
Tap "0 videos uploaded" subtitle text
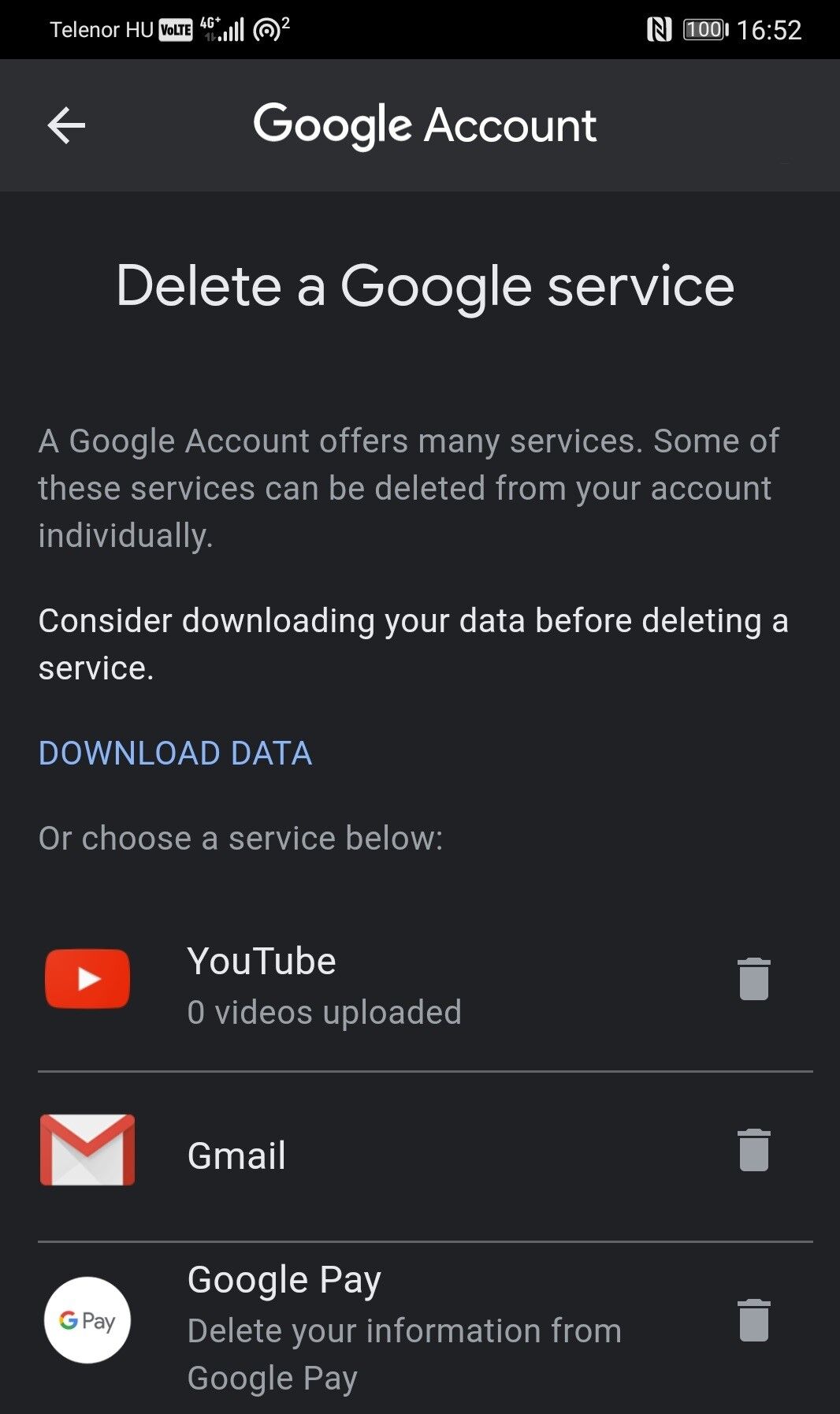point(325,1013)
